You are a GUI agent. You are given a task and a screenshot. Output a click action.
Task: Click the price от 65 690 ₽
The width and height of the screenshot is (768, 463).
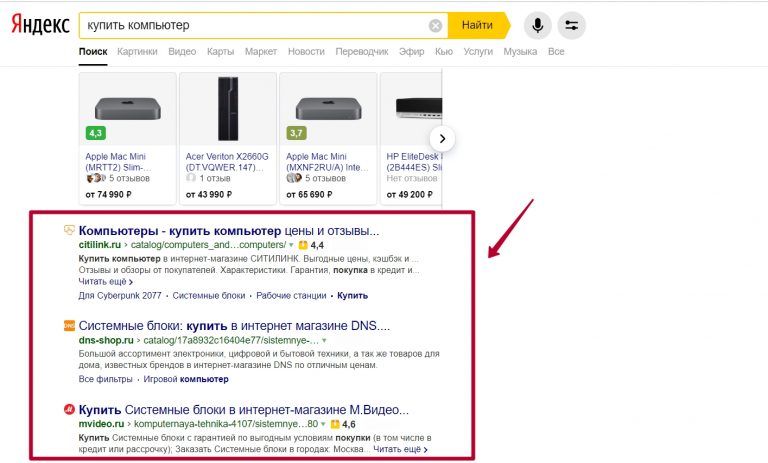coord(309,195)
